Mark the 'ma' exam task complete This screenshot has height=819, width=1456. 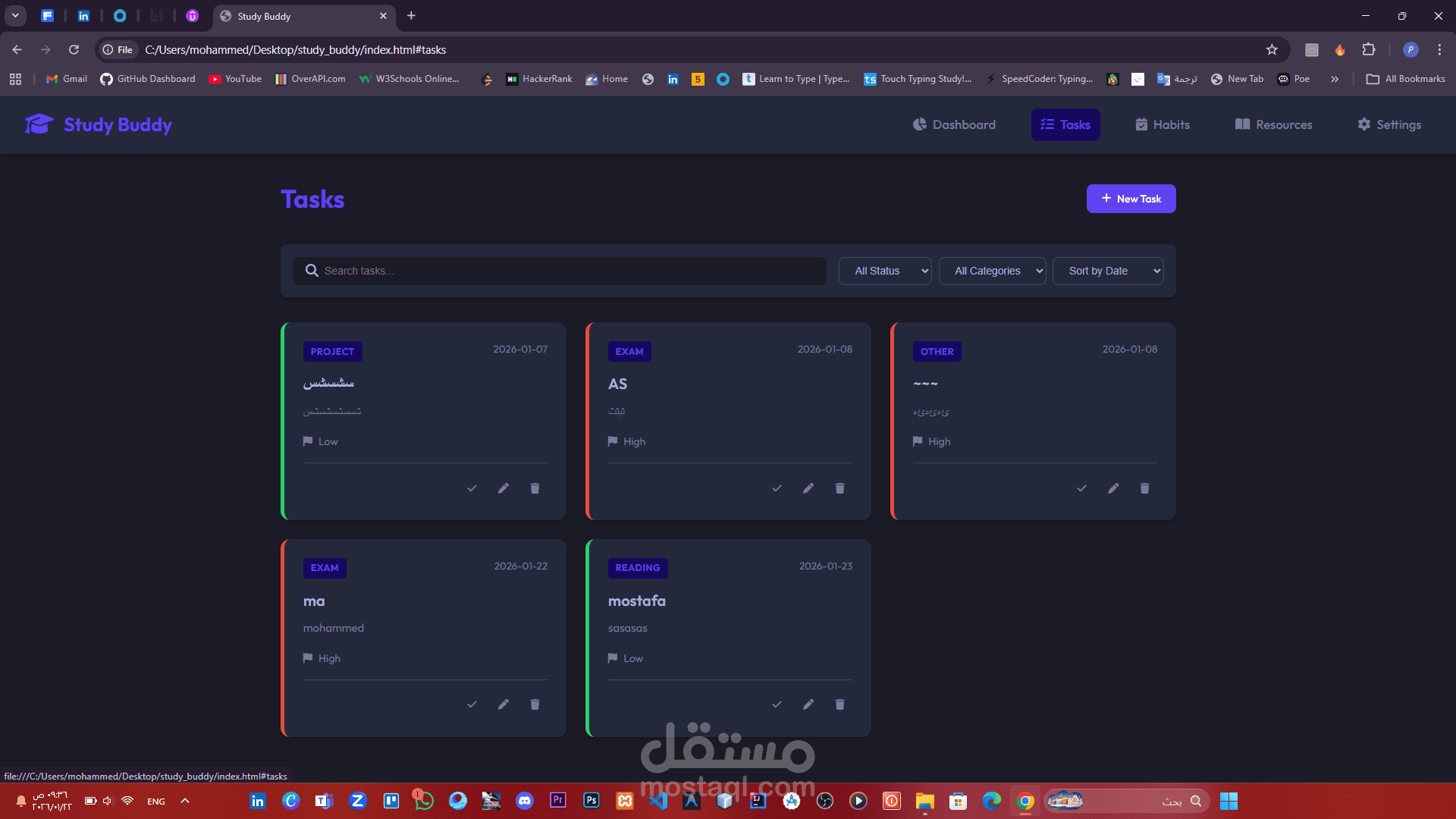[x=472, y=704]
